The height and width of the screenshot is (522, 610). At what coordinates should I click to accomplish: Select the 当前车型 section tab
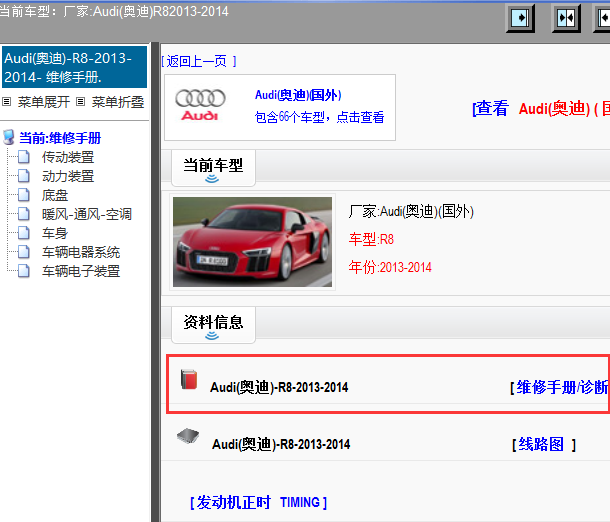214,168
